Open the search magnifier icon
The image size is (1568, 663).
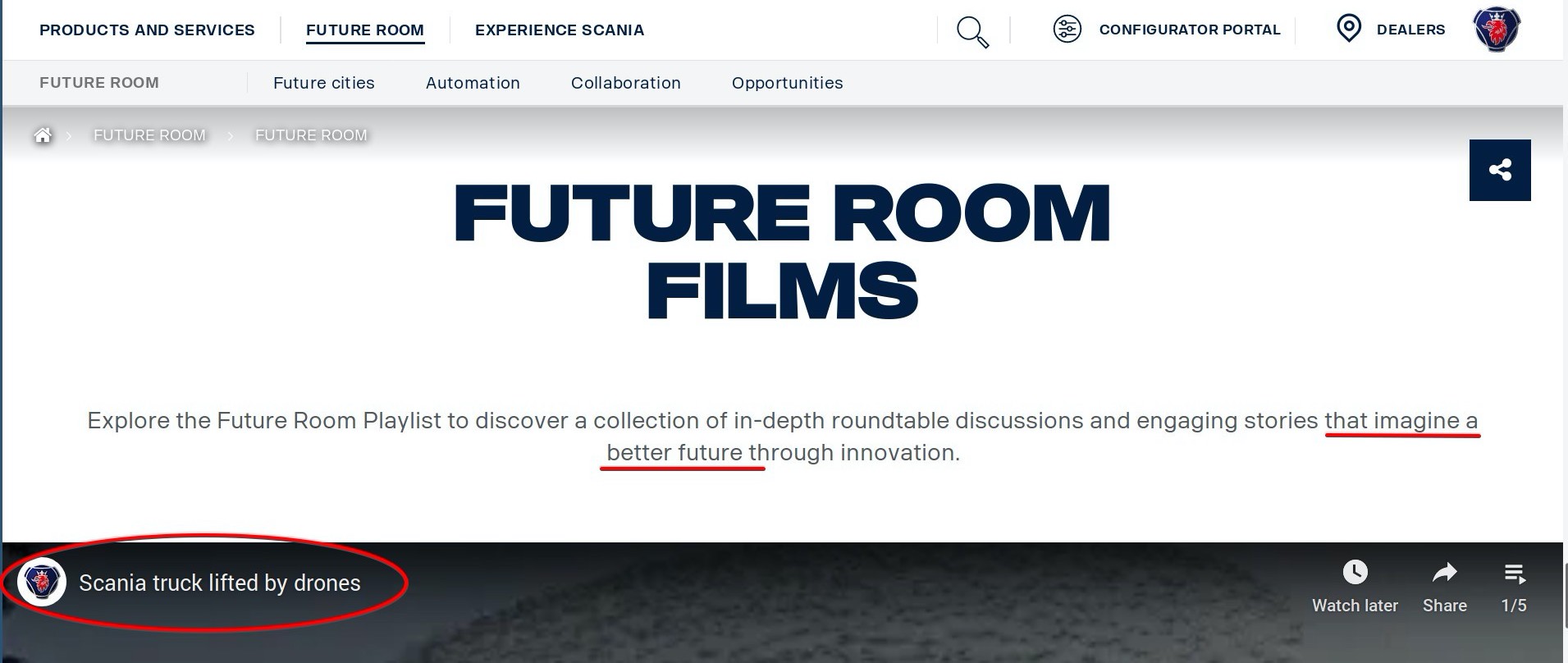pos(972,31)
